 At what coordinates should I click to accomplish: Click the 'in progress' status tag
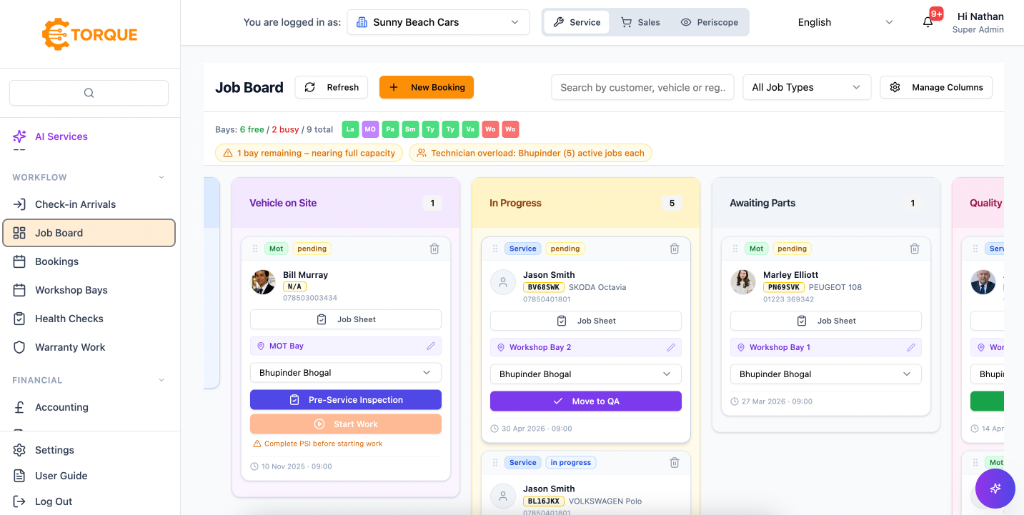coord(570,462)
